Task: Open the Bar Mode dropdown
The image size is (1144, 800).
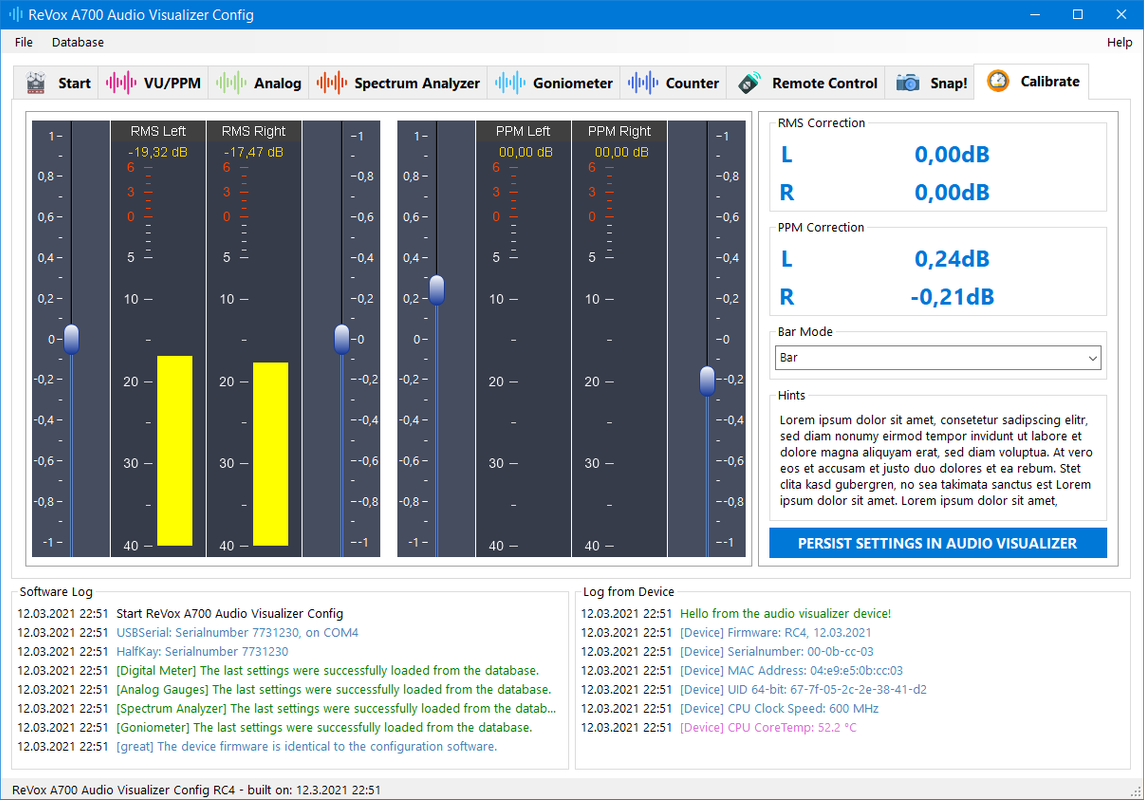Action: (x=938, y=357)
